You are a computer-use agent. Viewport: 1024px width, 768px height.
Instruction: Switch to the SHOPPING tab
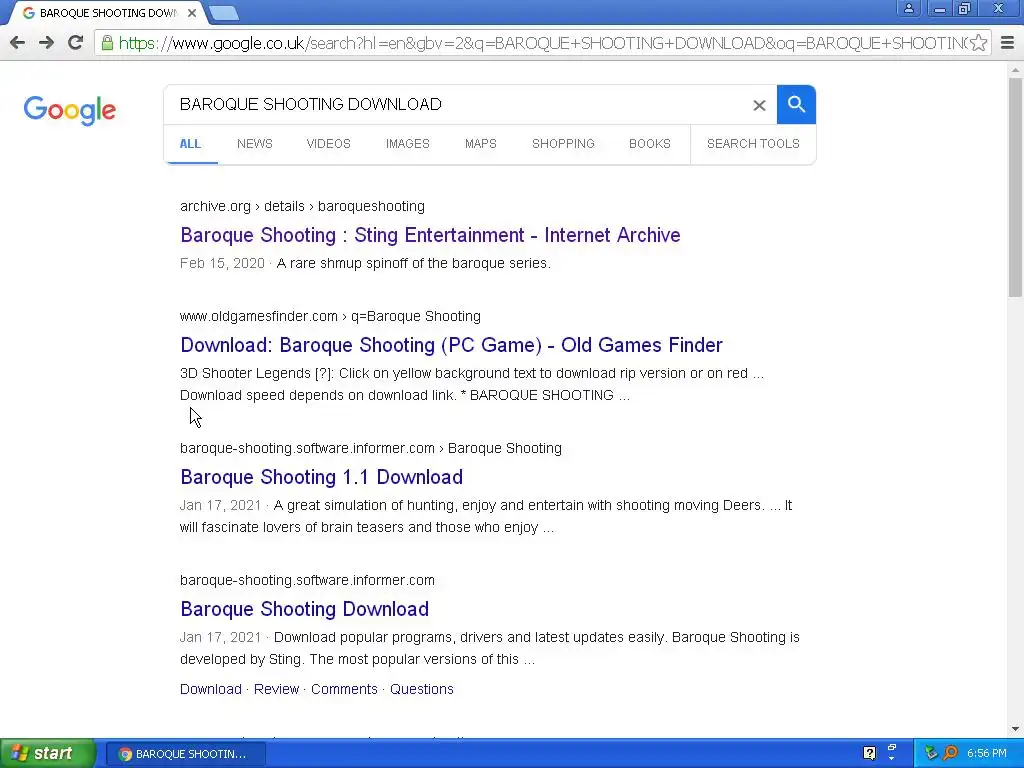[563, 144]
